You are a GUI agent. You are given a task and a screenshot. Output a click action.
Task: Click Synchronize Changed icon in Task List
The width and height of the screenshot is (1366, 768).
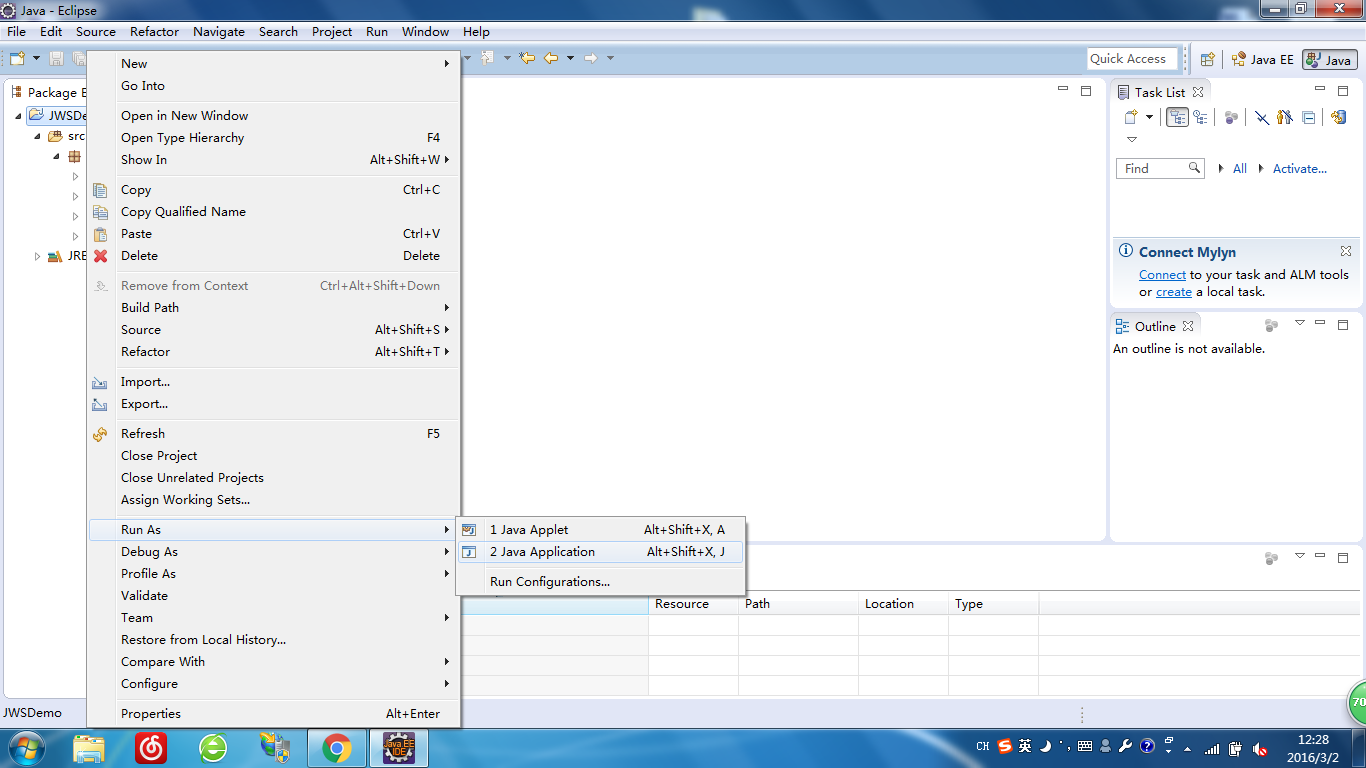pyautogui.click(x=1339, y=117)
